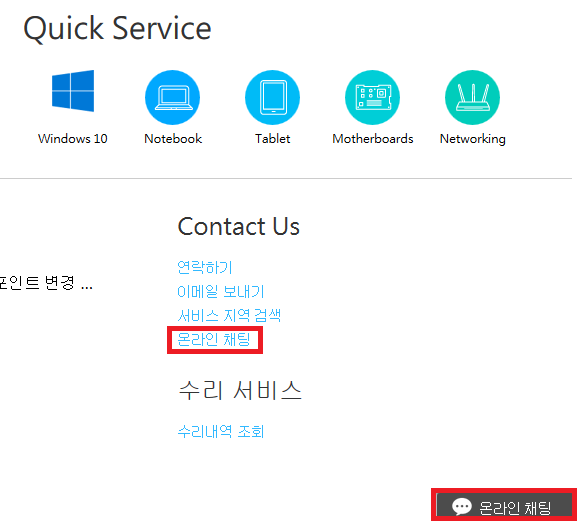The image size is (584, 521).
Task: Open the 이메일 보내기 link
Action: (220, 292)
